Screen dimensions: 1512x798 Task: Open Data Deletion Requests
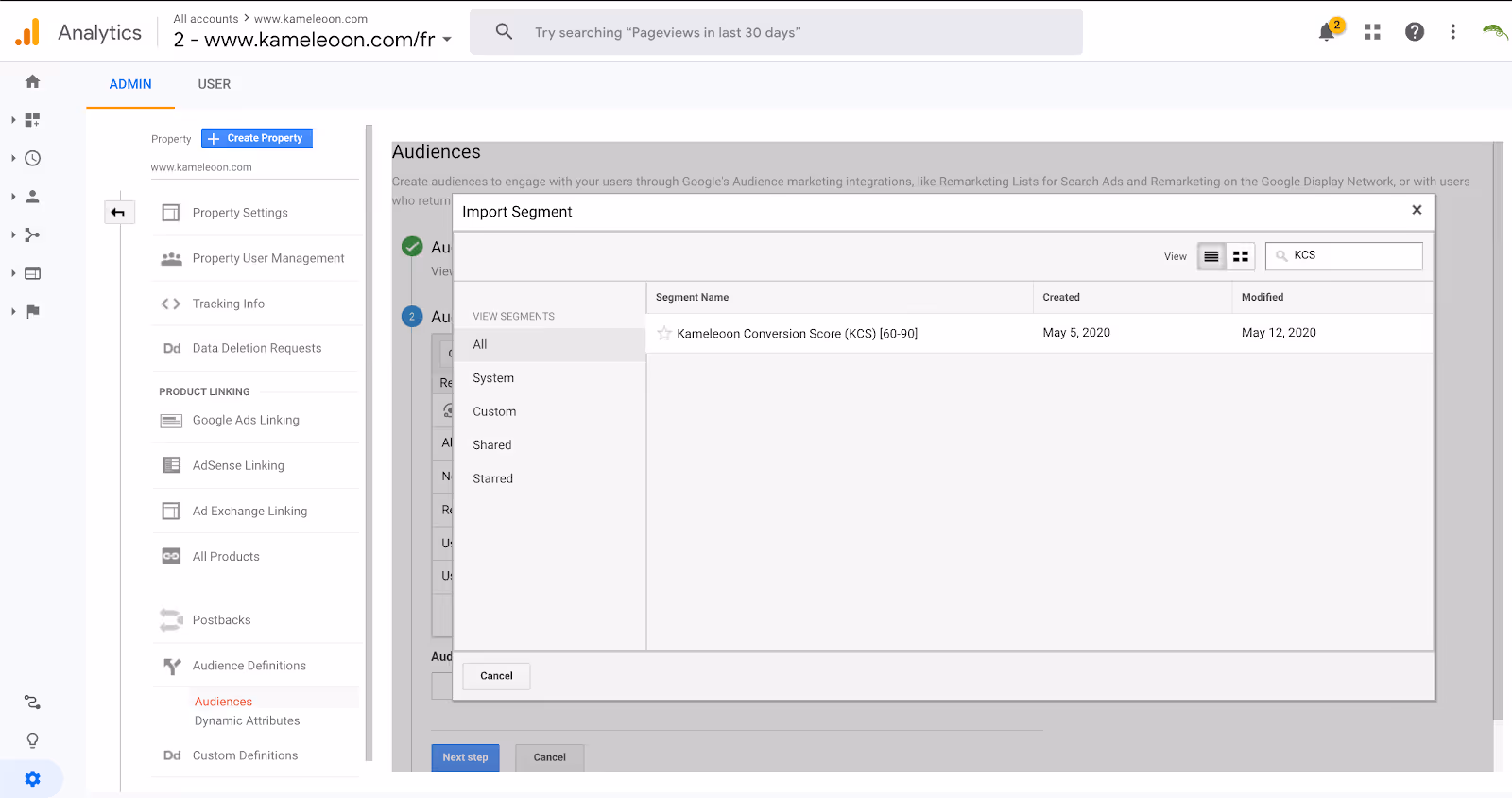257,348
